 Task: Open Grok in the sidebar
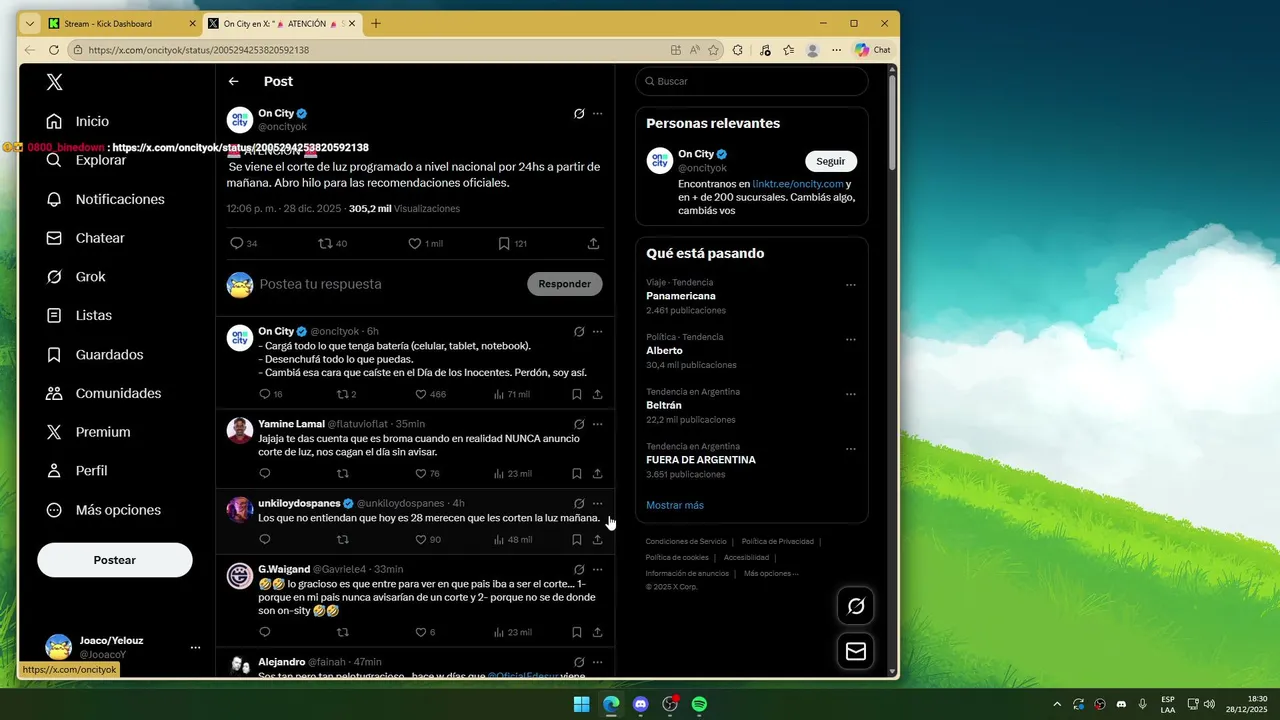(76, 277)
